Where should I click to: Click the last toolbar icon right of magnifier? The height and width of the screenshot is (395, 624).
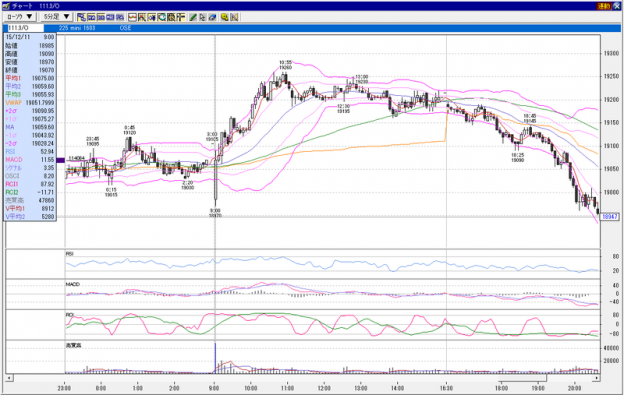(x=234, y=17)
